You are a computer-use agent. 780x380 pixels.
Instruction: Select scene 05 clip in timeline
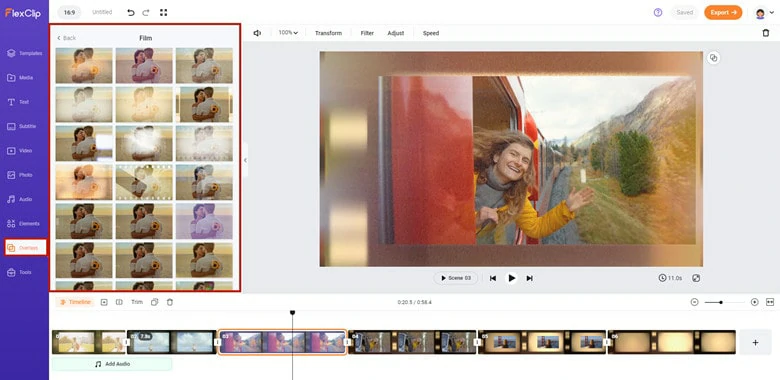(542, 342)
